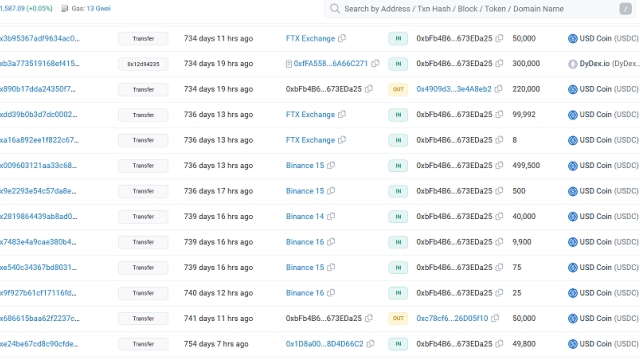This screenshot has width=640, height=360.
Task: Copy the 0xc78cf6...26D05f10 address
Action: pyautogui.click(x=495, y=318)
